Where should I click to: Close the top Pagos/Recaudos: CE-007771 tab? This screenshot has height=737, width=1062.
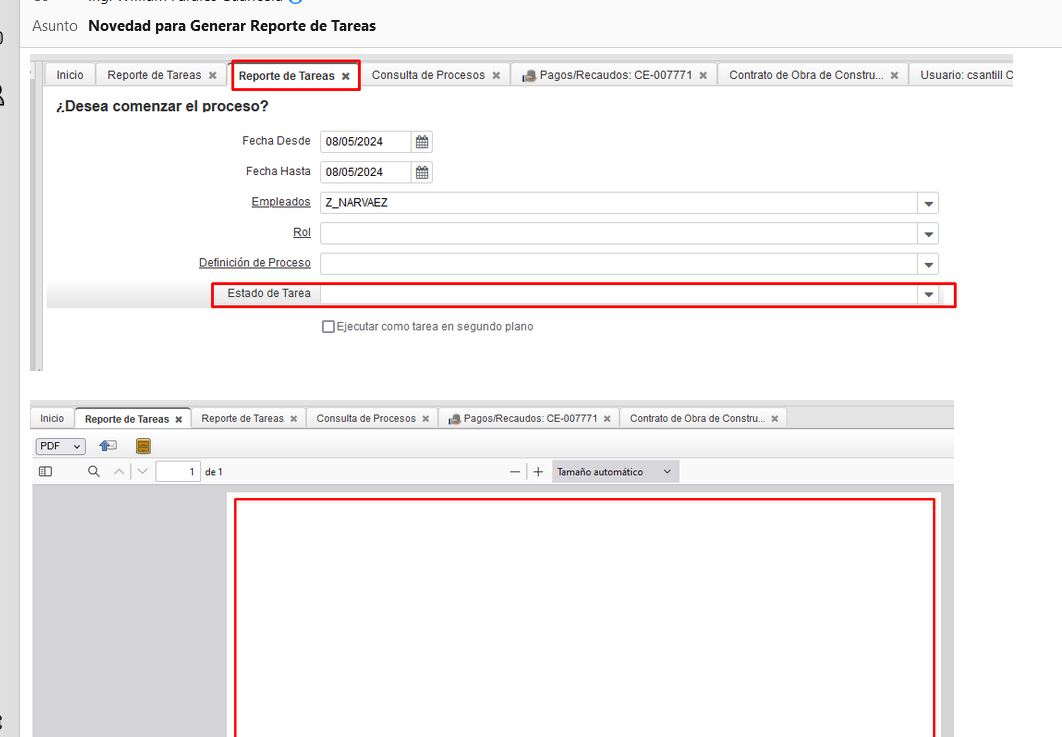click(703, 75)
